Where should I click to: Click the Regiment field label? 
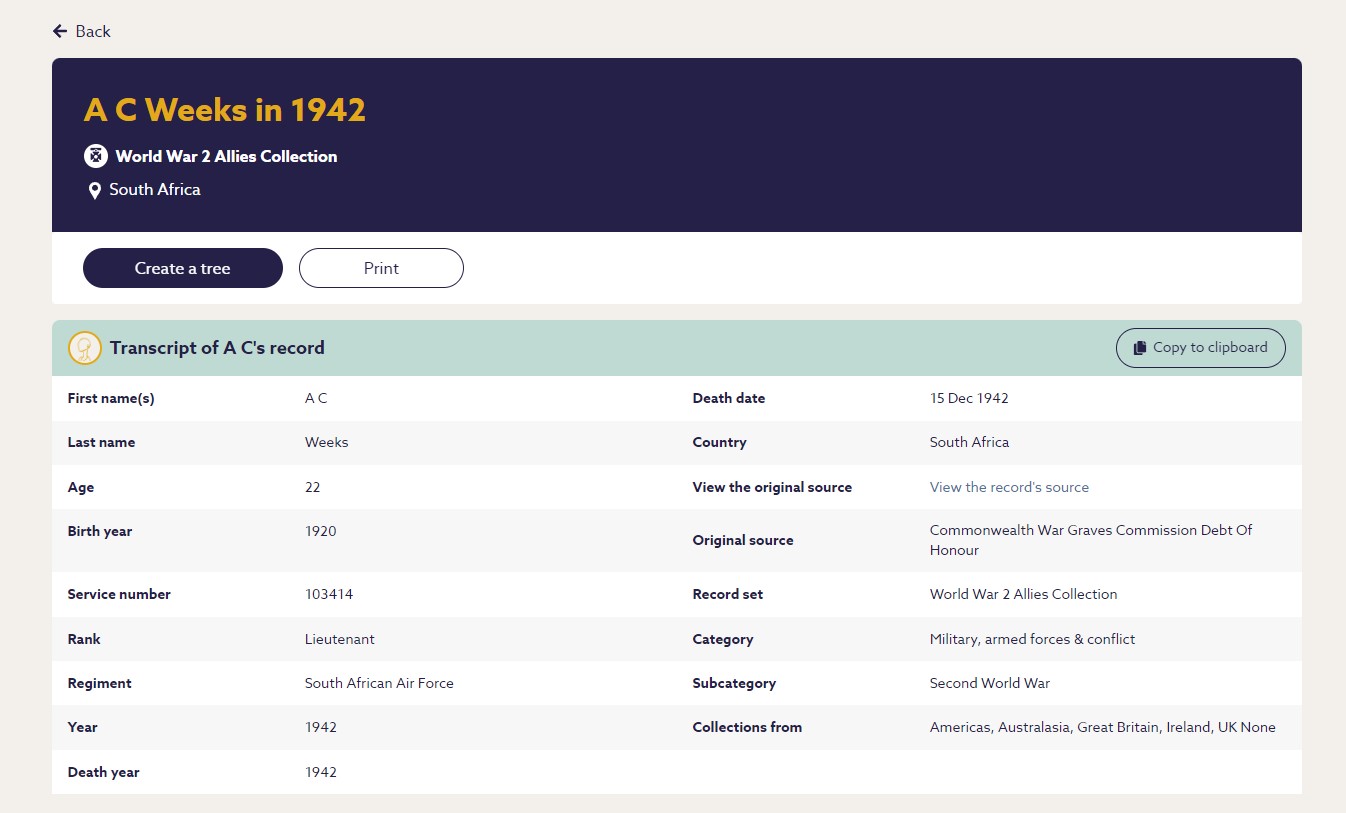click(x=100, y=683)
